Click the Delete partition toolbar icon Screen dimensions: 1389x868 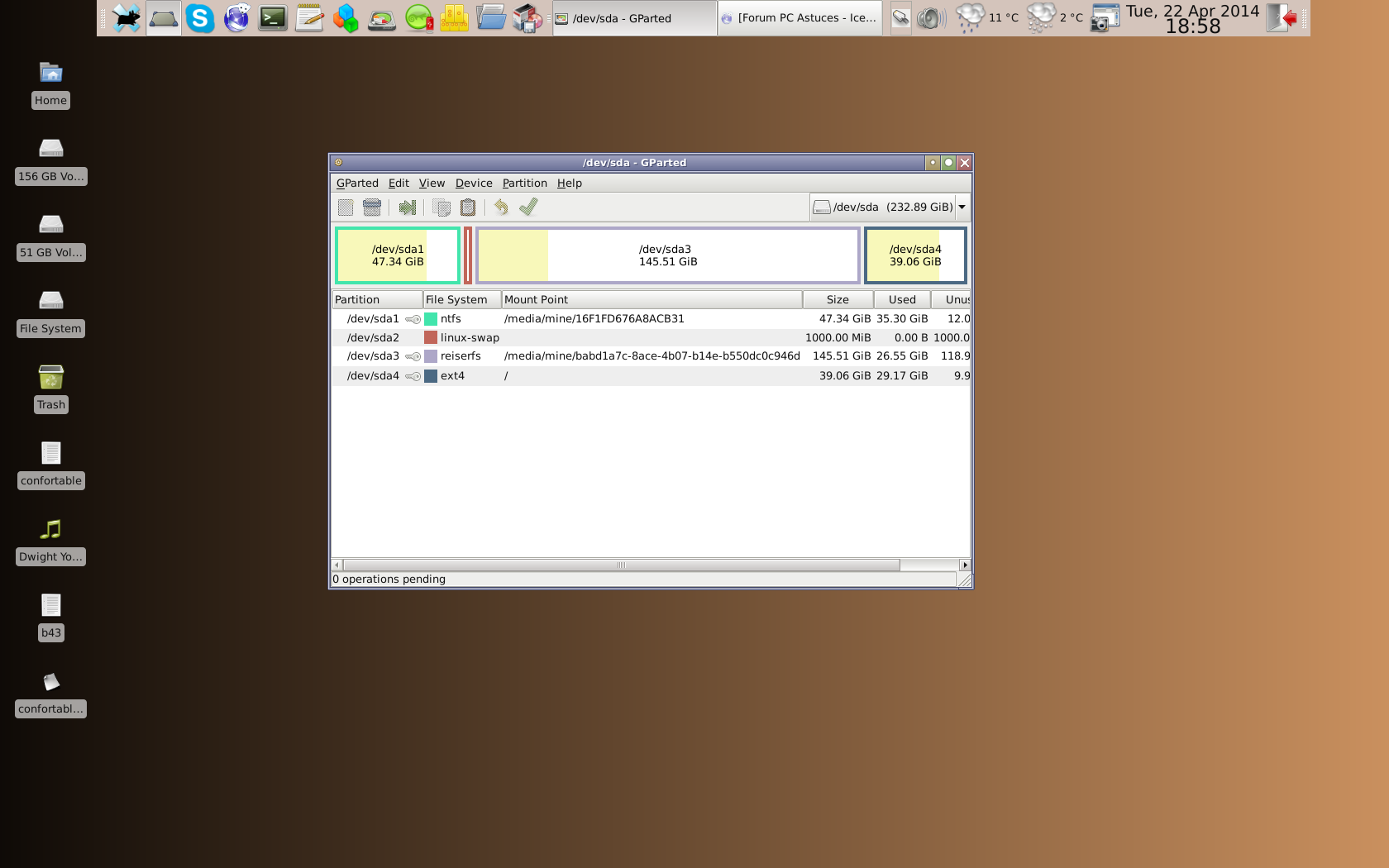[x=372, y=207]
